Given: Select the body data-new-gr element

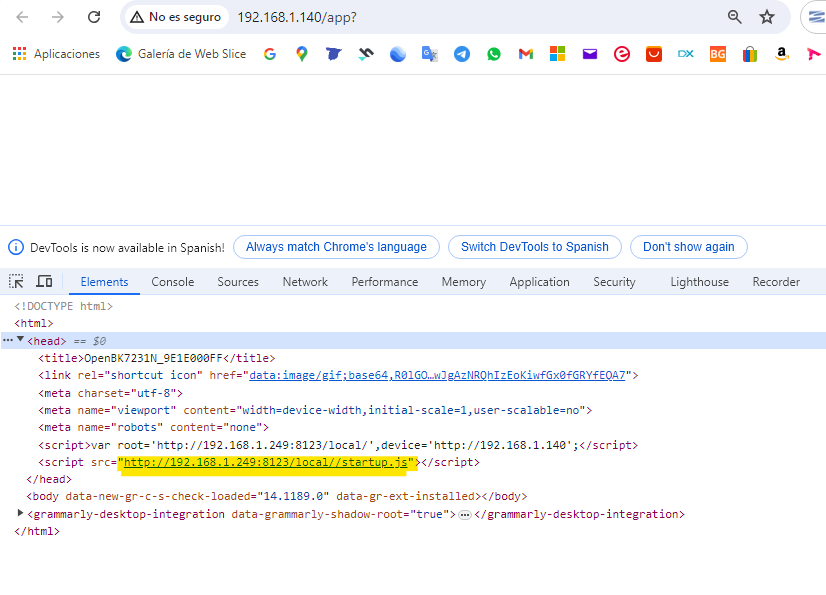Looking at the screenshot, I should point(277,496).
